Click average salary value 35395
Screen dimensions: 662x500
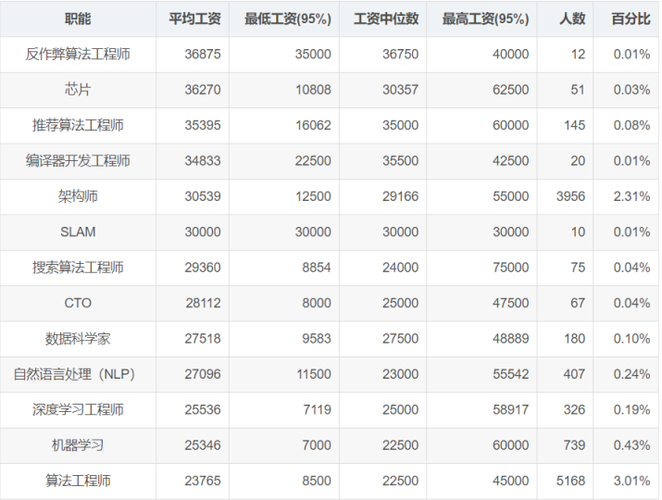tap(203, 125)
